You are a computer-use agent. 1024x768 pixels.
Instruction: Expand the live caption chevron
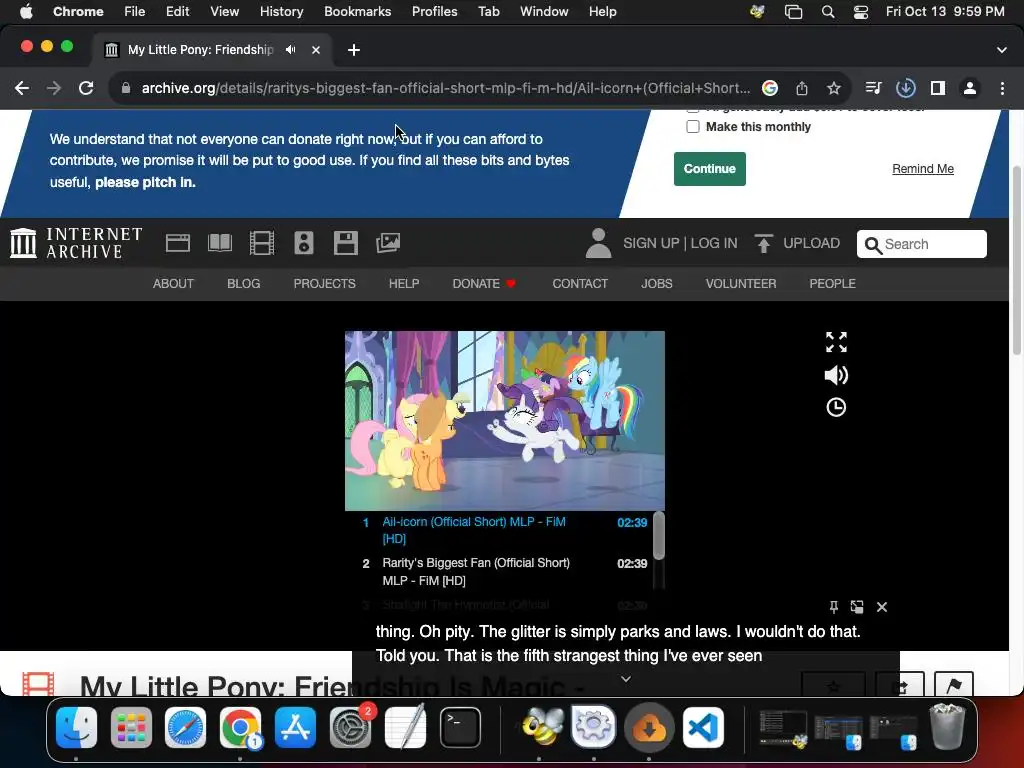pyautogui.click(x=626, y=679)
